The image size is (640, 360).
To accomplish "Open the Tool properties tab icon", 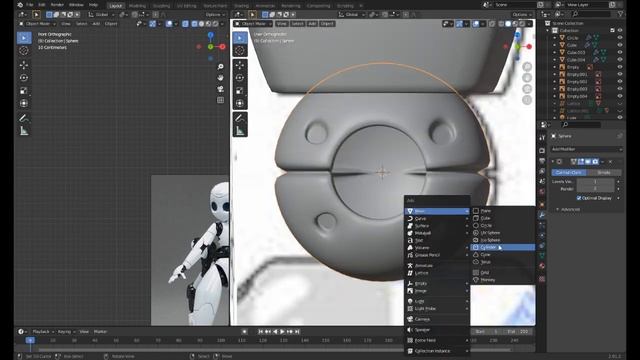I will coord(542,138).
